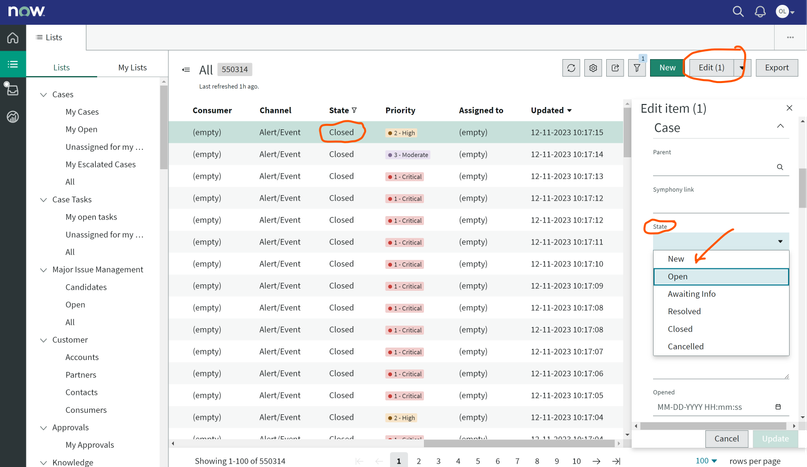The height and width of the screenshot is (467, 807).
Task: Click the table horizontal scrollbar
Action: (x=519, y=443)
